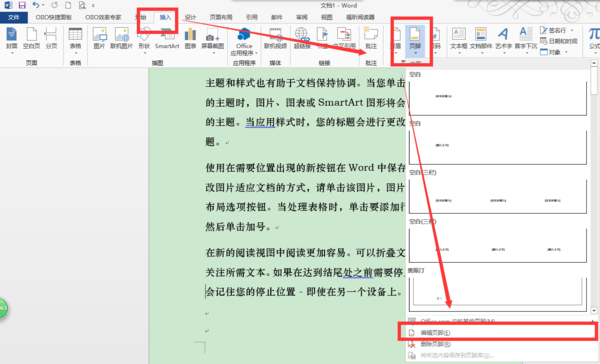Open the File (文件) tab

[13, 17]
